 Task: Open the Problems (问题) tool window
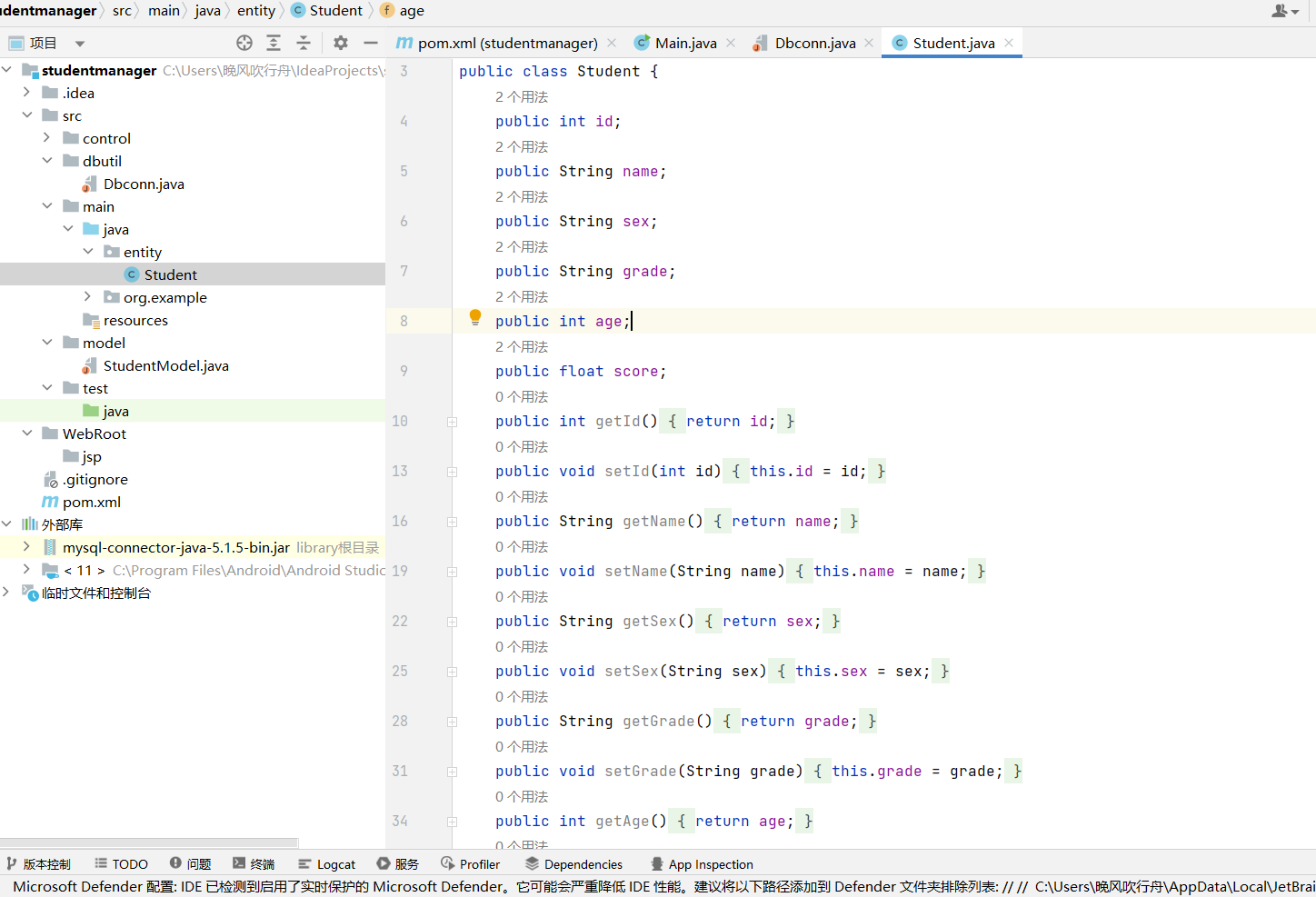[190, 863]
